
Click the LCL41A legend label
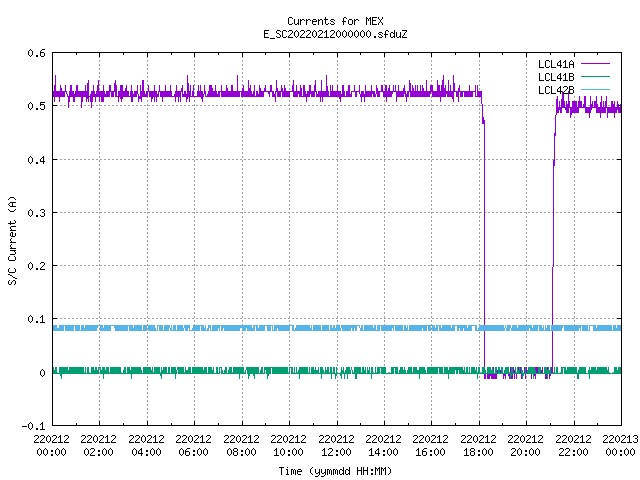556,64
